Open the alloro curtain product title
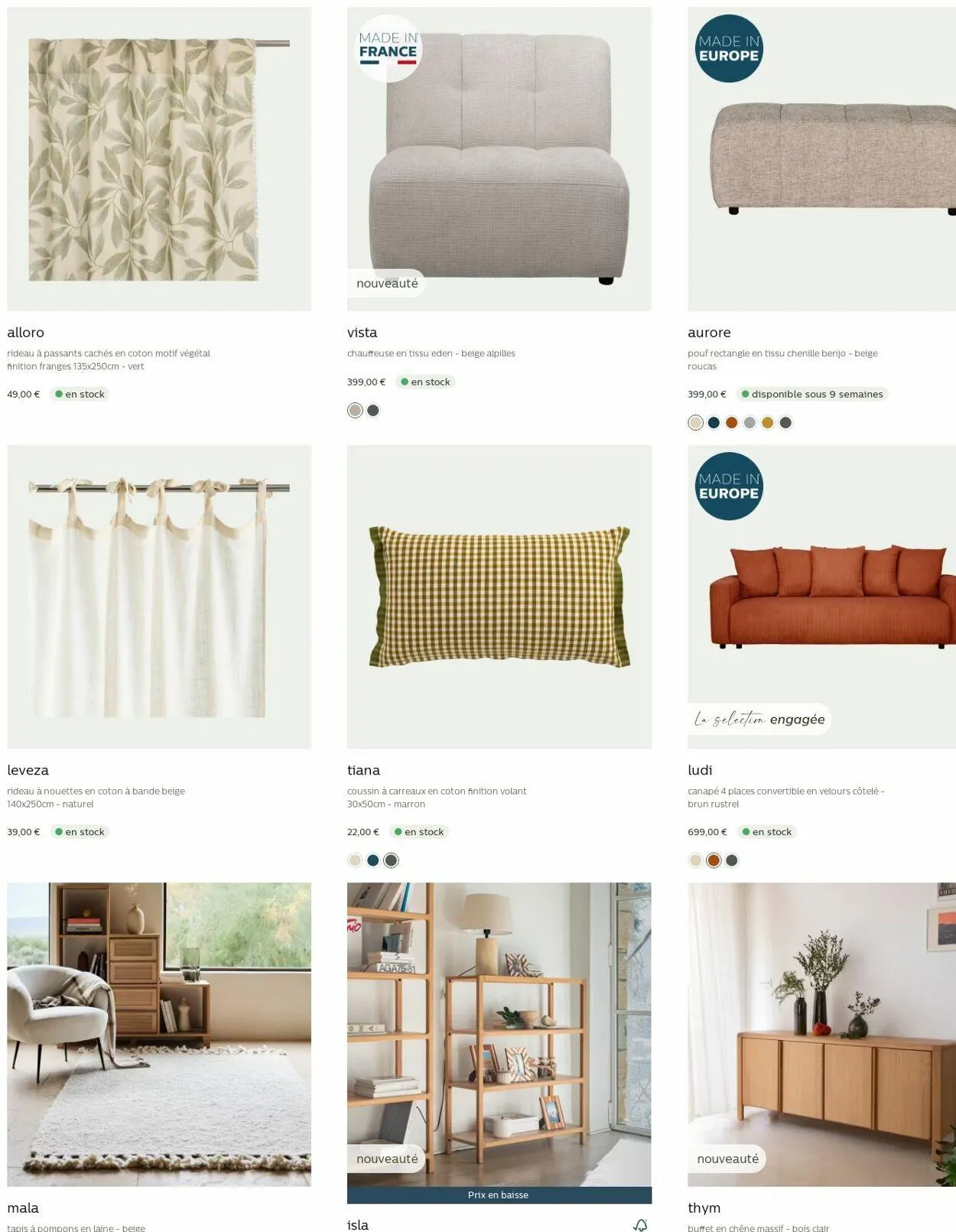The image size is (956, 1232). [26, 333]
